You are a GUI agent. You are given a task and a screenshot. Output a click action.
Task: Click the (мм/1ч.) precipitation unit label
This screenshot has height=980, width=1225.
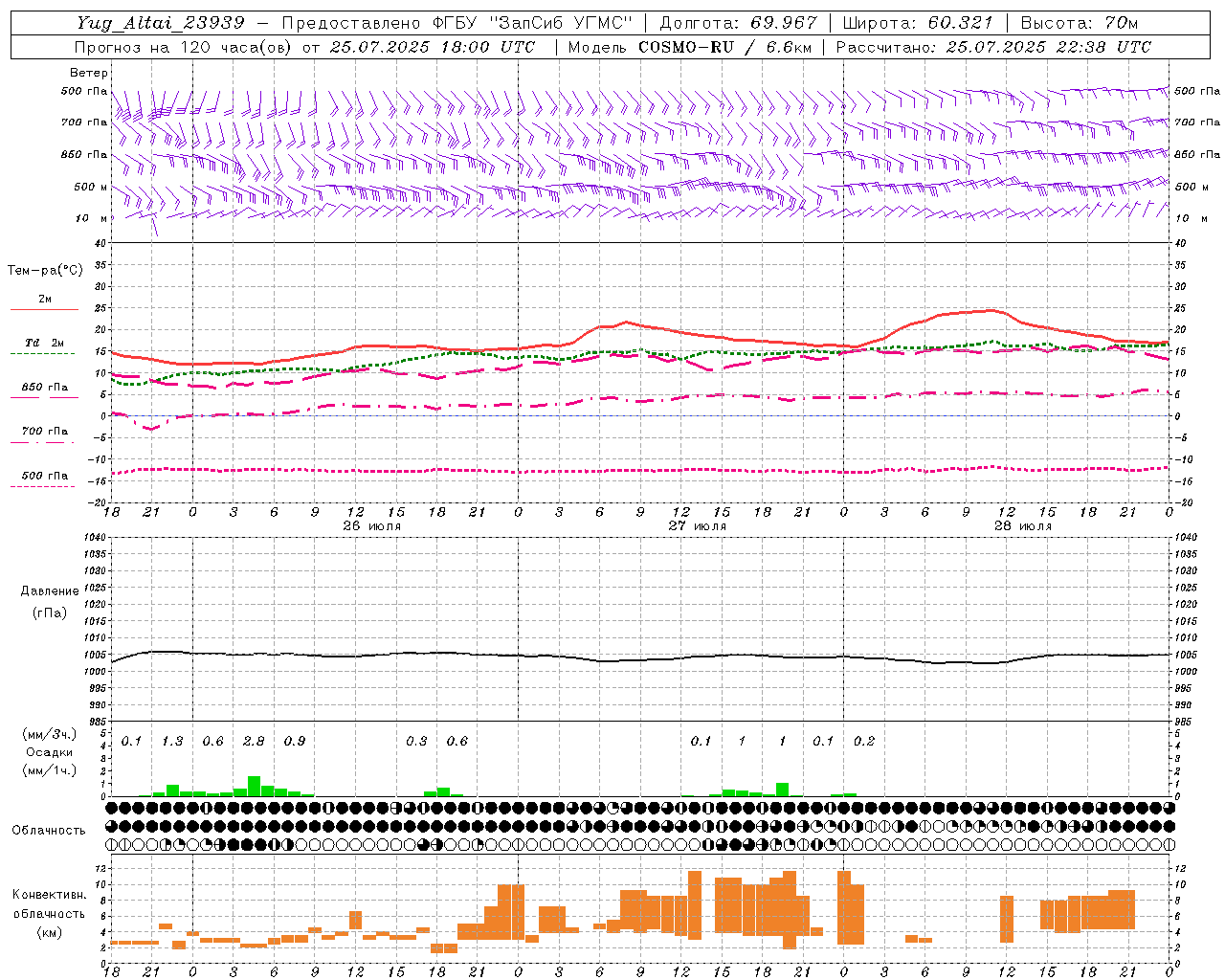[x=50, y=770]
